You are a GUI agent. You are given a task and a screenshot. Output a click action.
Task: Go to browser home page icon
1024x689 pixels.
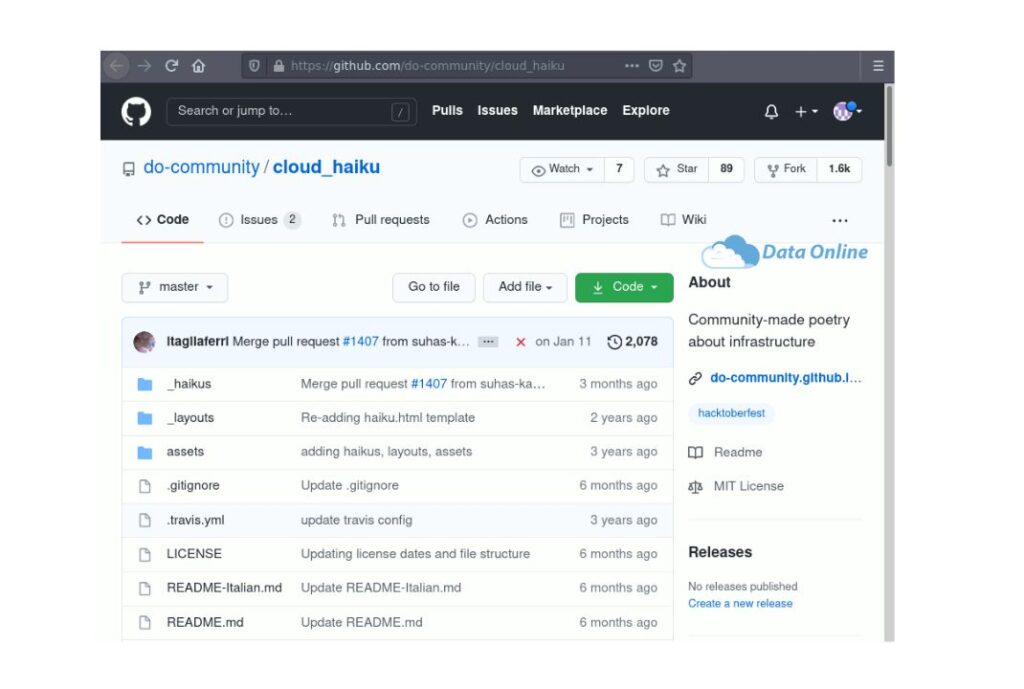point(199,66)
